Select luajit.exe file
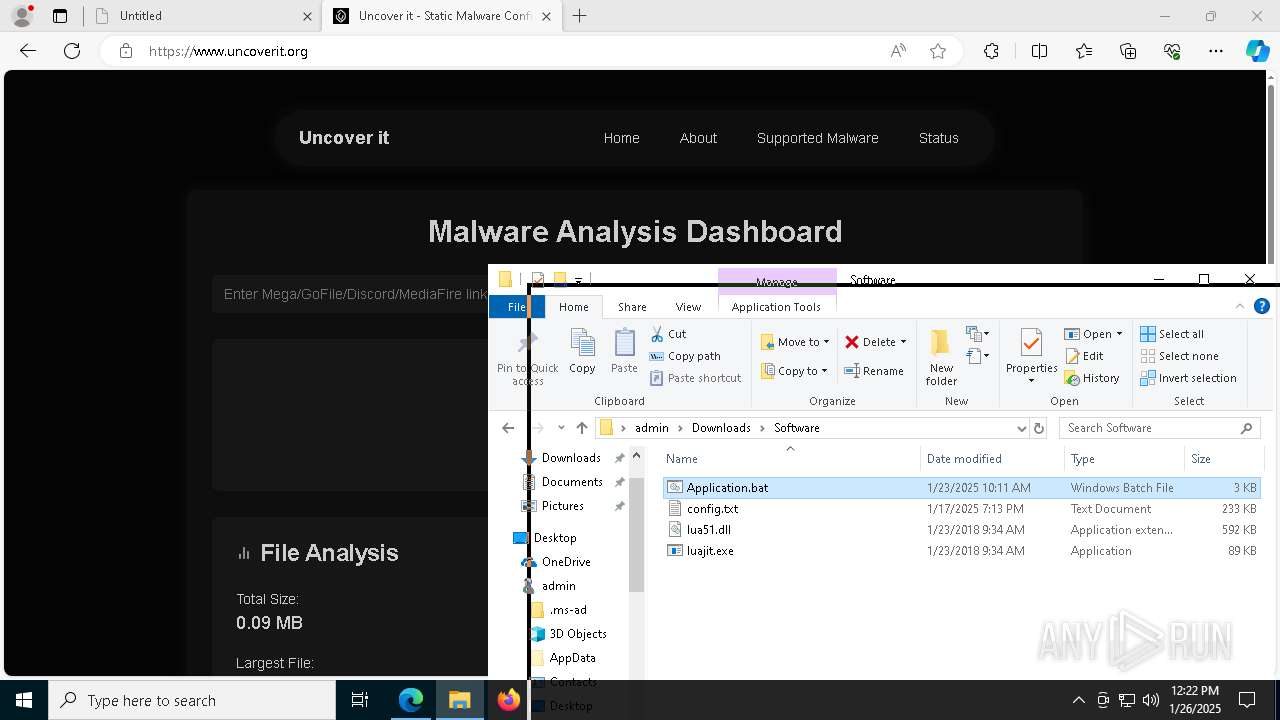 (710, 551)
